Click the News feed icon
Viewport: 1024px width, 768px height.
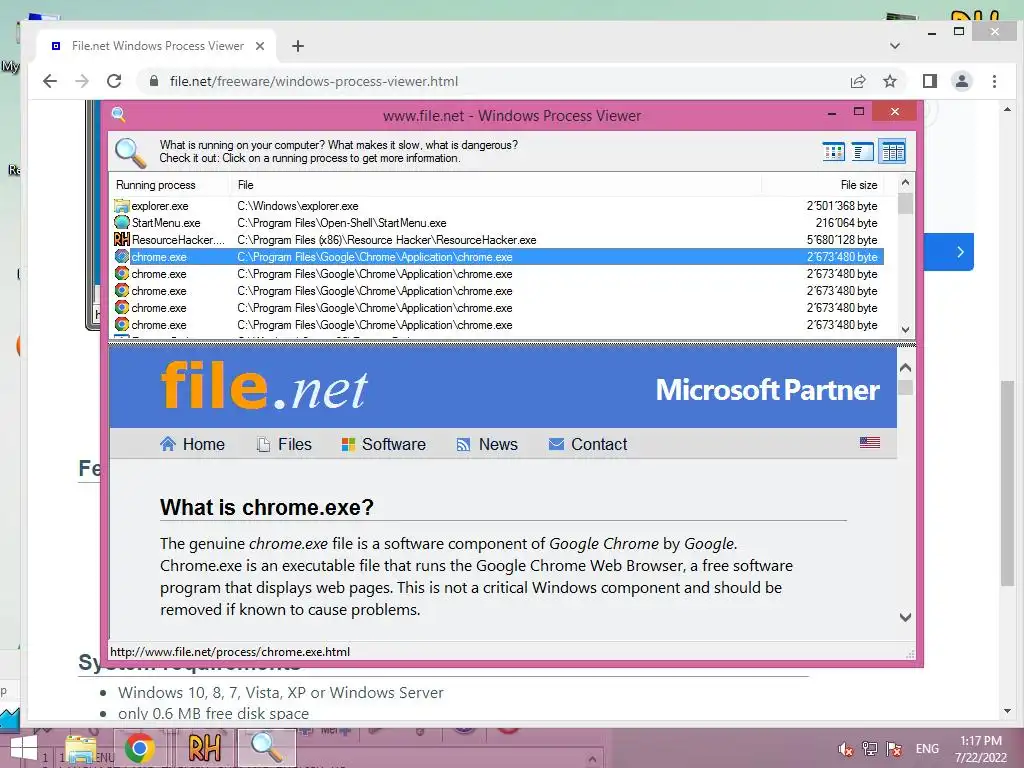pos(463,445)
